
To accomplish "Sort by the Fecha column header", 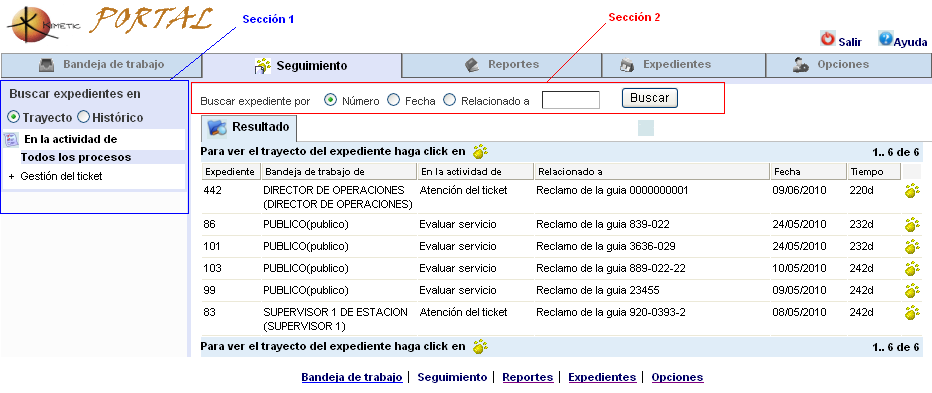I will (807, 172).
